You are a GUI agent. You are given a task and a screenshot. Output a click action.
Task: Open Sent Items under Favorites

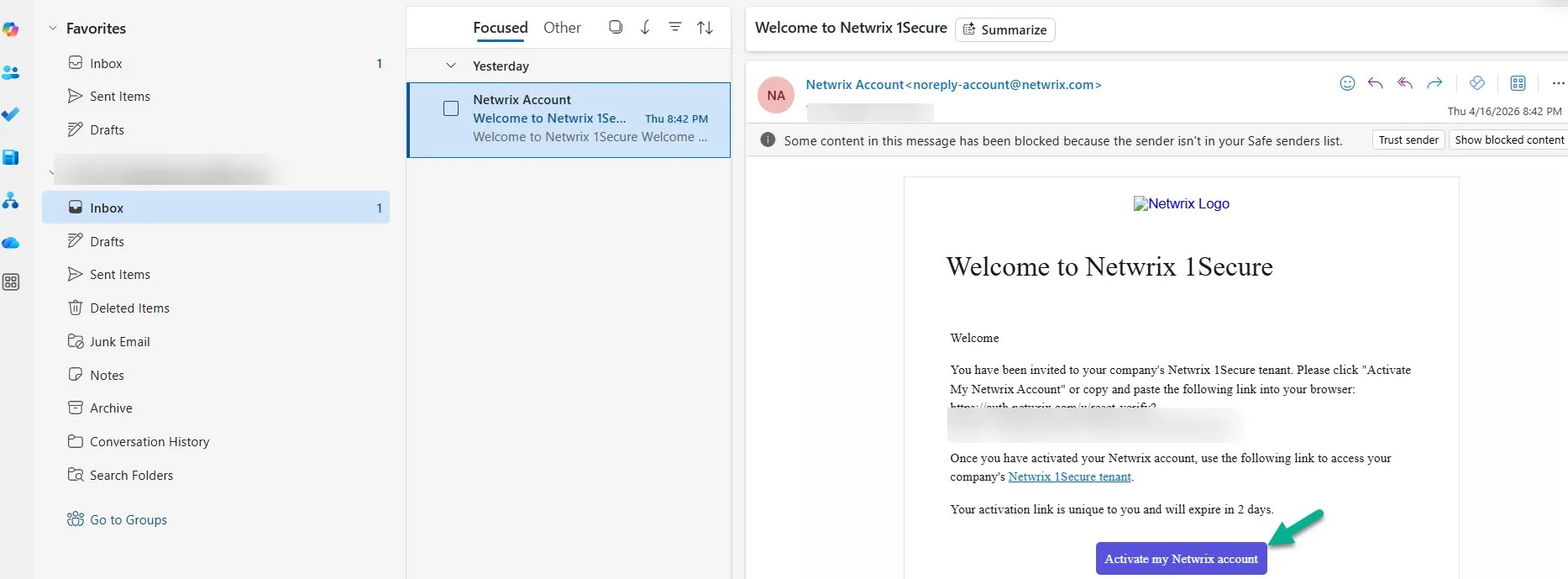coord(216,96)
